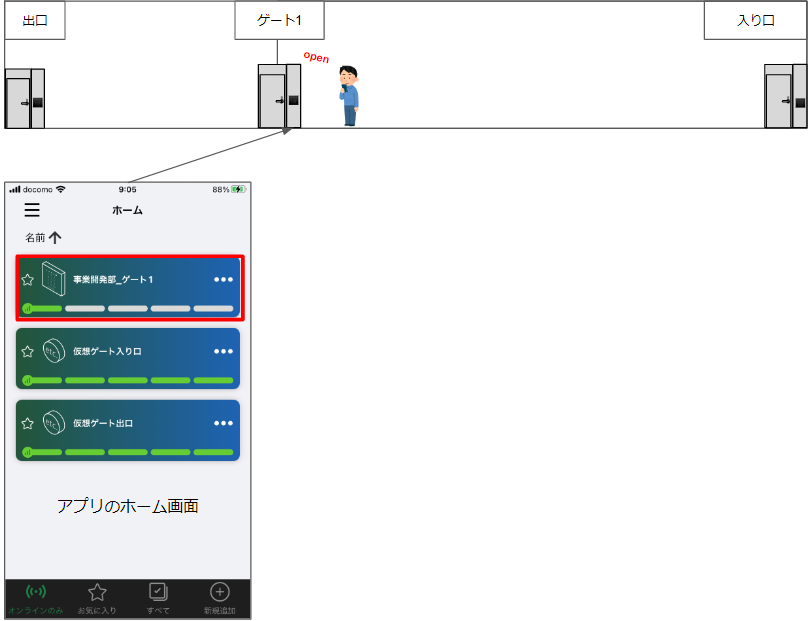This screenshot has width=811, height=621.
Task: Open the hamburger menu in the app
Action: point(32,210)
